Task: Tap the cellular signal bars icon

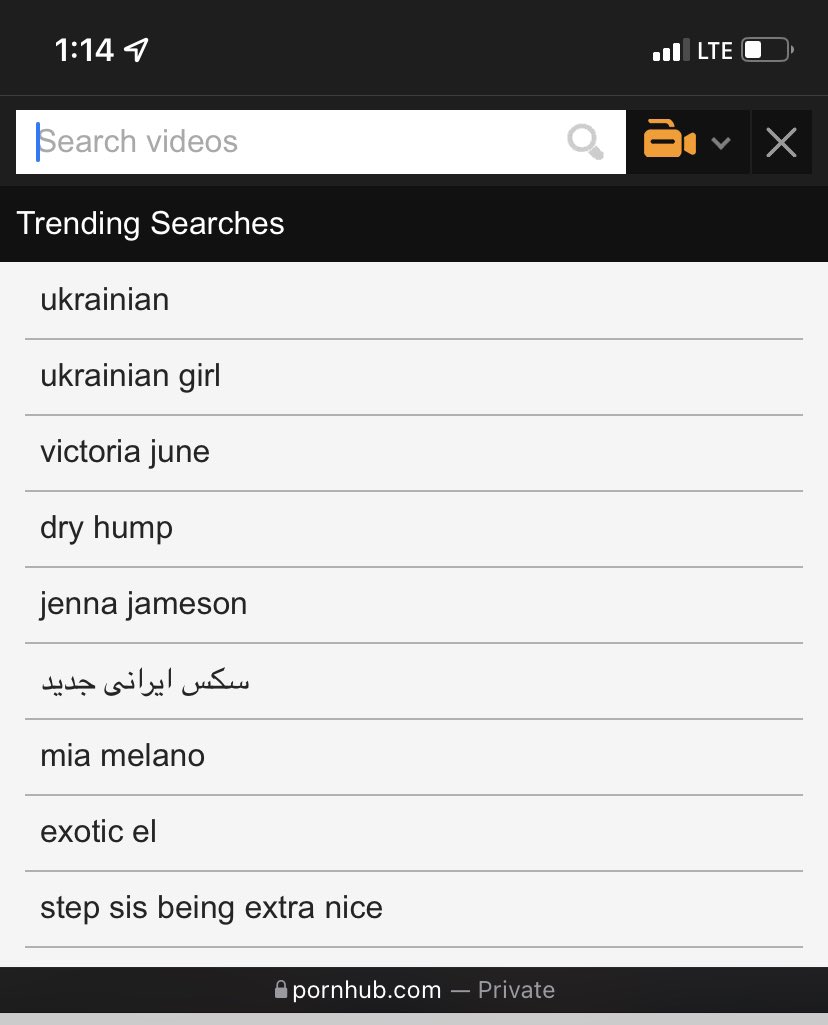Action: tap(667, 50)
